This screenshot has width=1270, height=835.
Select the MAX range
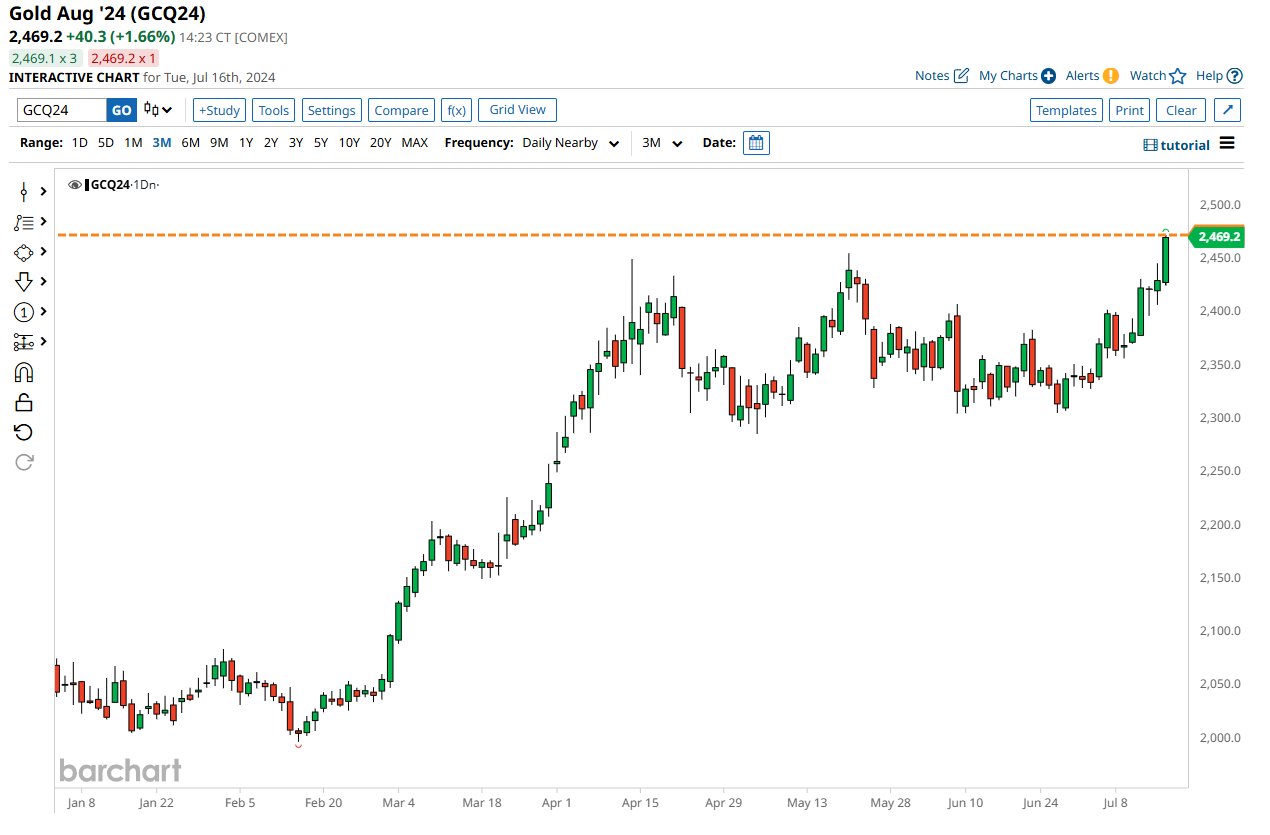point(415,143)
